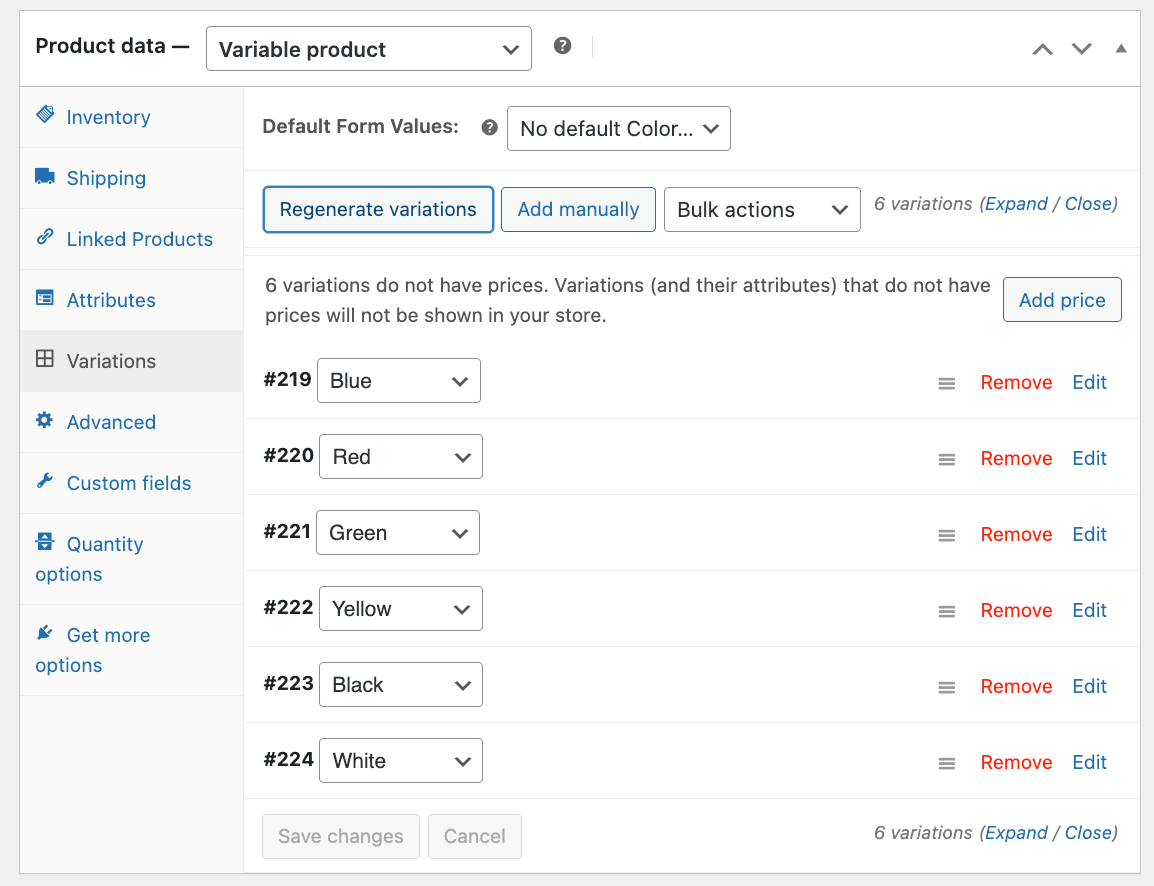The image size is (1154, 886).
Task: Click the Cancel button
Action: pyautogui.click(x=475, y=836)
